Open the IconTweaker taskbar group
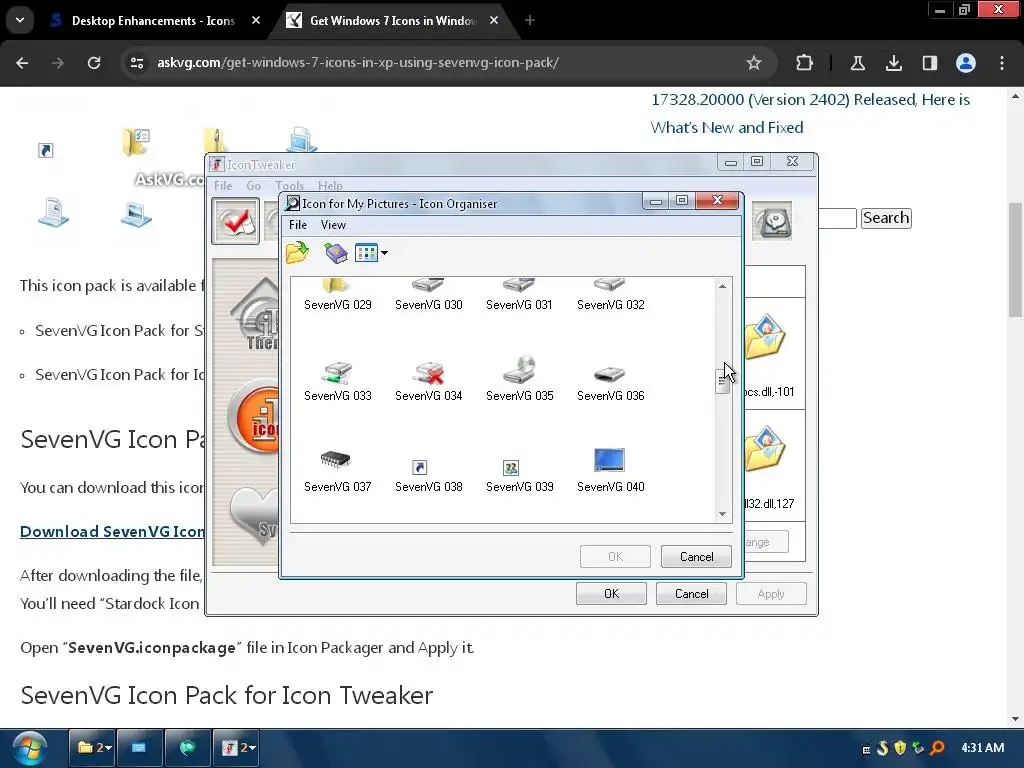 236,748
